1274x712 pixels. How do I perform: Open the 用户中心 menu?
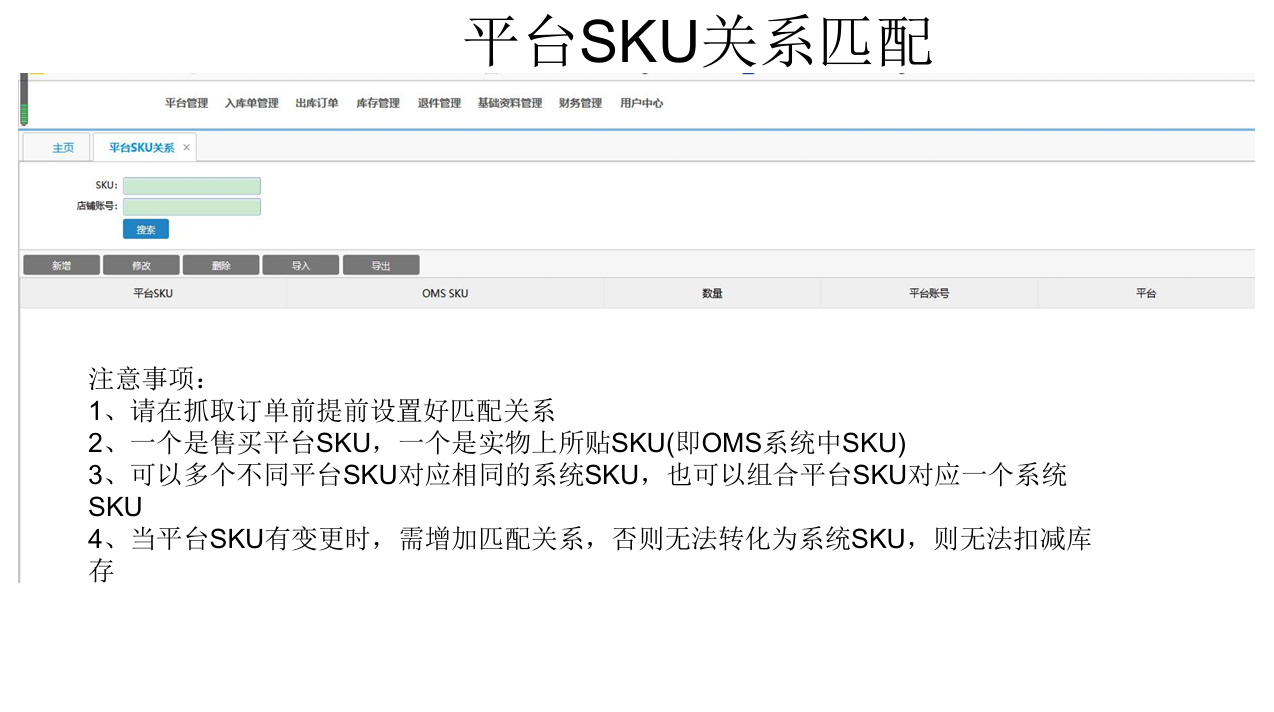641,103
